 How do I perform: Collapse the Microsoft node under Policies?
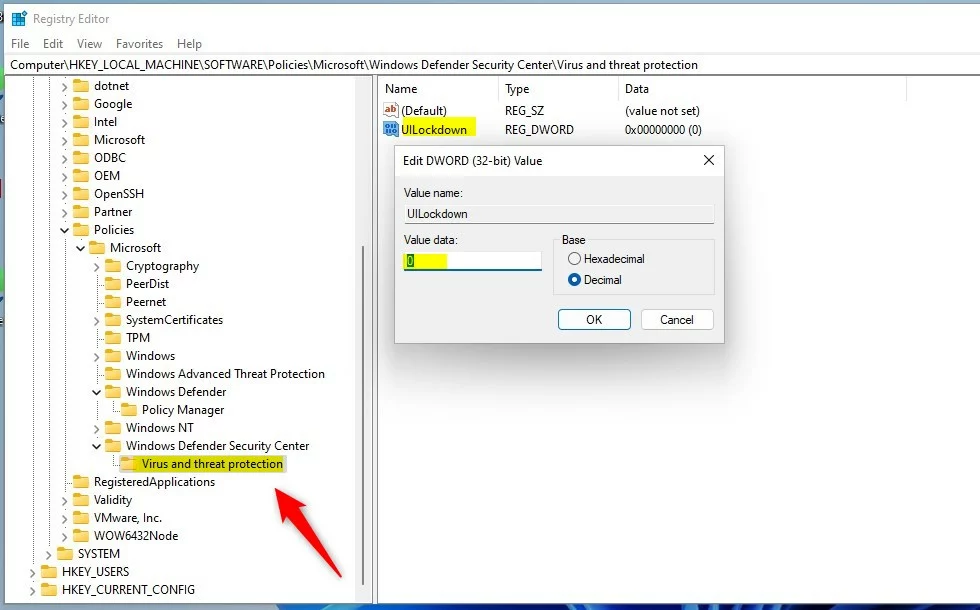pos(81,248)
